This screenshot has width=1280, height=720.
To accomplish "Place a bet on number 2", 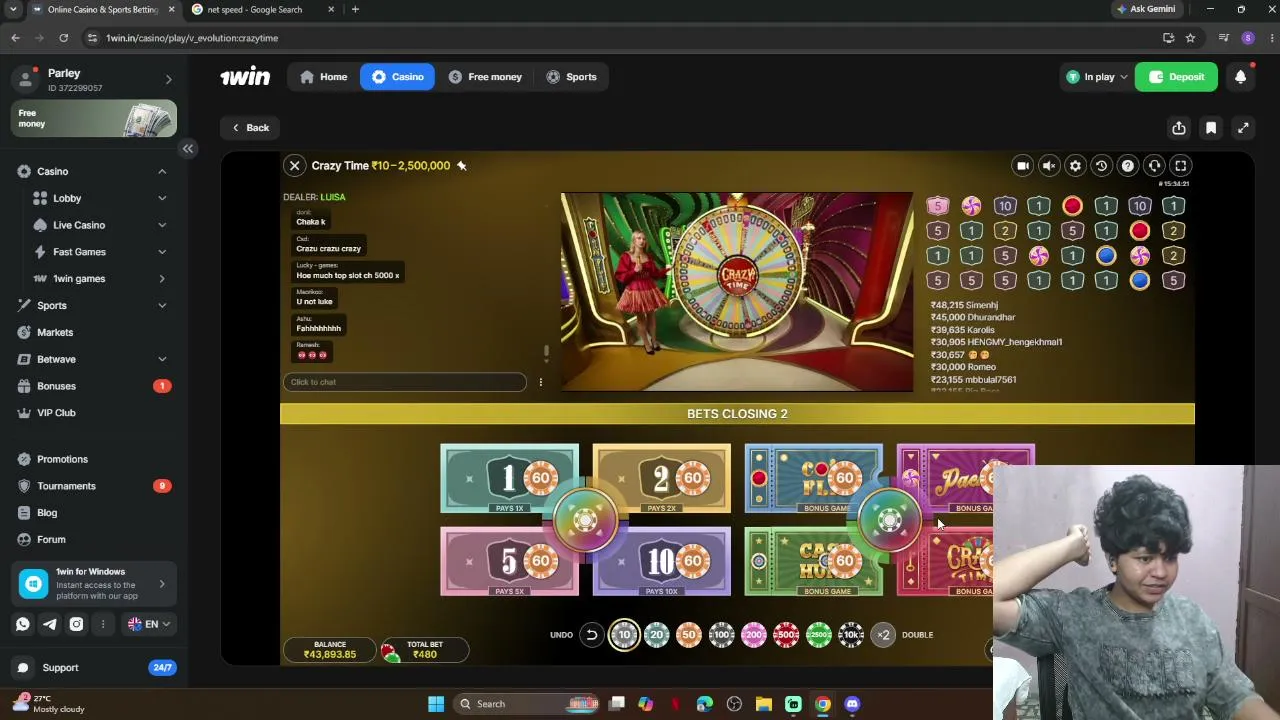I will point(661,479).
